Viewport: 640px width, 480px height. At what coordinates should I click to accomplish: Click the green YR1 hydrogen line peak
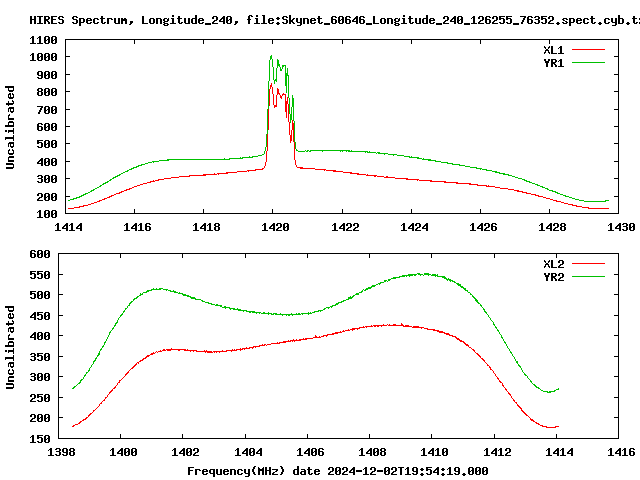coord(271,56)
